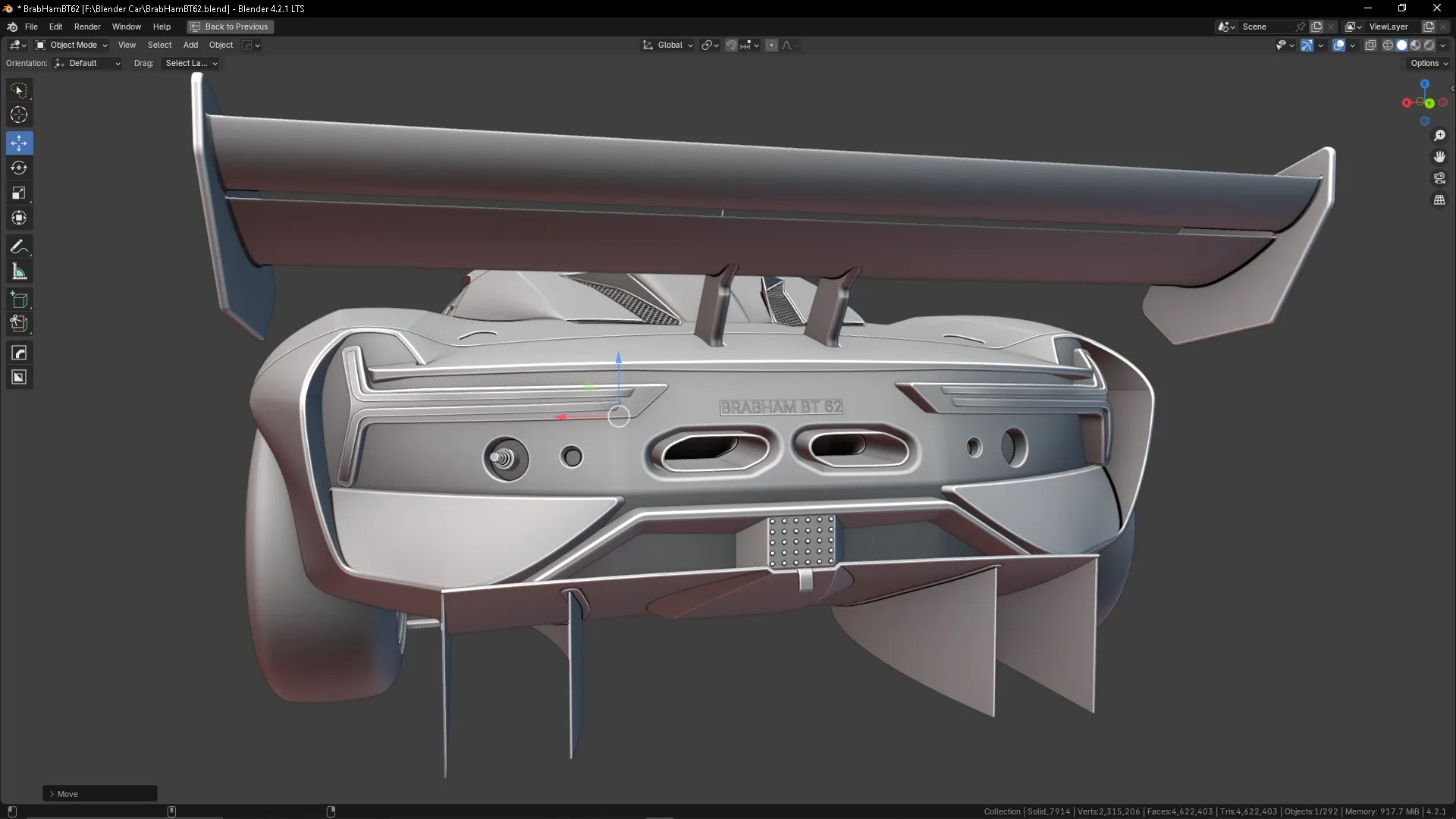The image size is (1456, 819).
Task: Switch to Rendered shading
Action: (x=1429, y=45)
